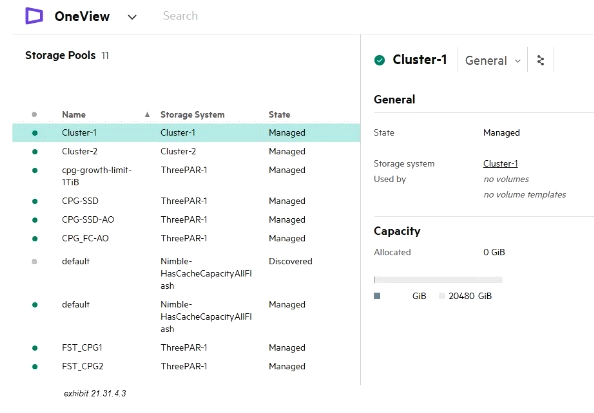Click the gray status dot of Discovered default pool

click(34, 261)
